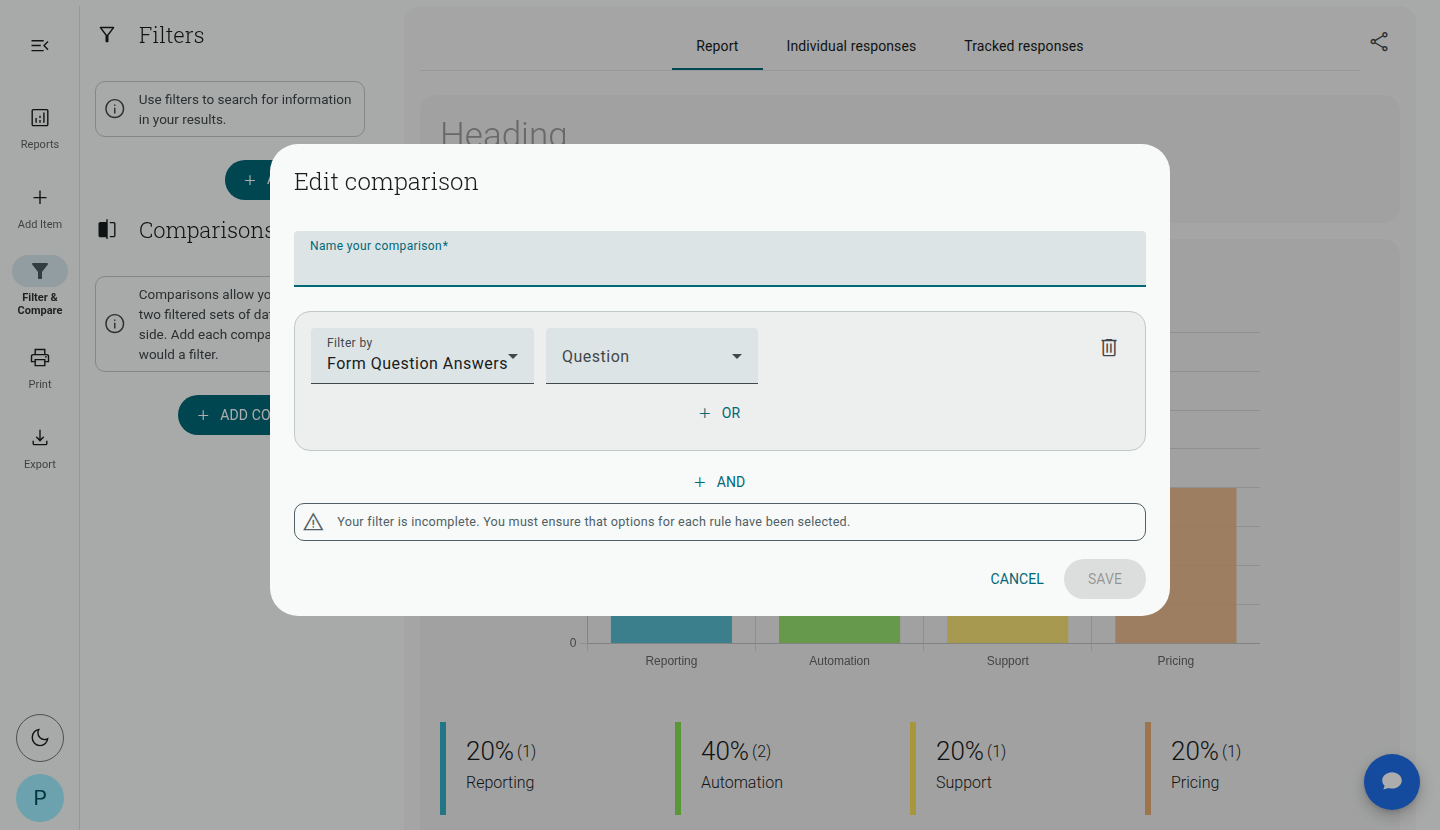
Task: Click the Filters funnel icon
Action: pyautogui.click(x=107, y=35)
